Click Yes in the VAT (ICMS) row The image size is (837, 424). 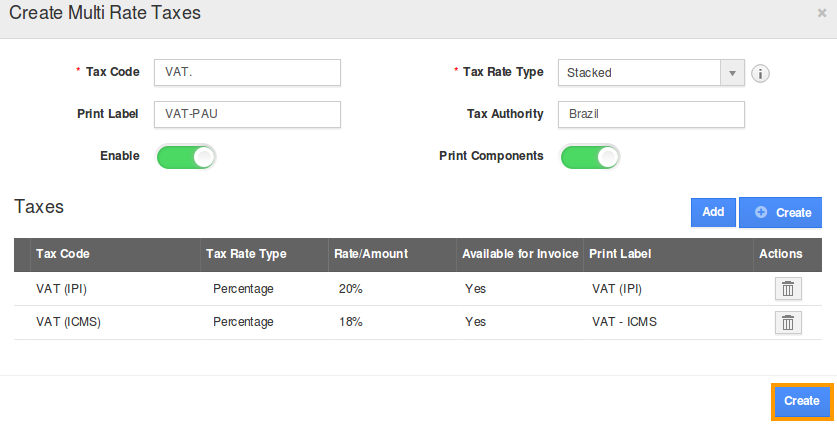coord(475,322)
